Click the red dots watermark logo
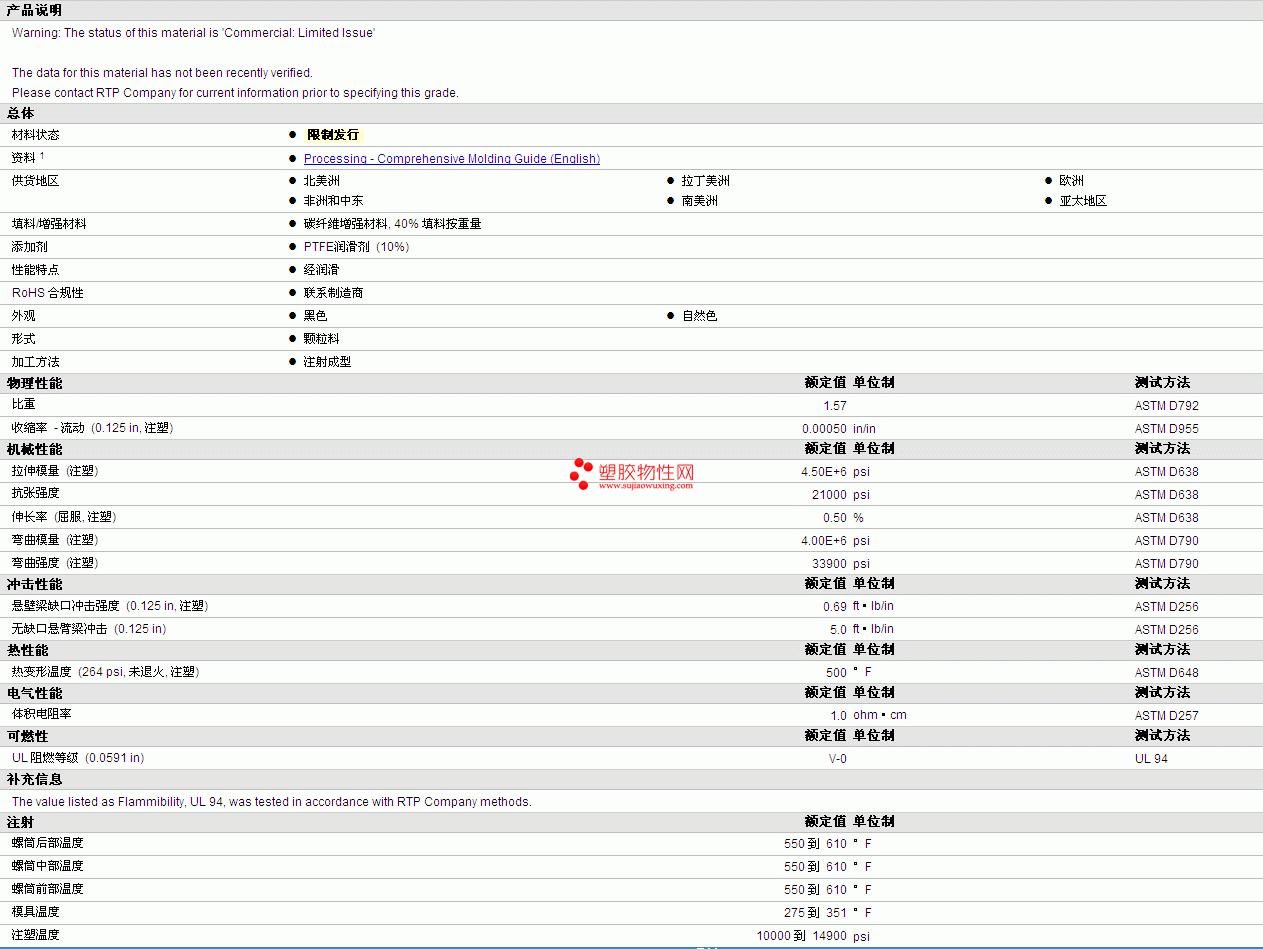Screen dimensions: 1263x949 tap(581, 473)
